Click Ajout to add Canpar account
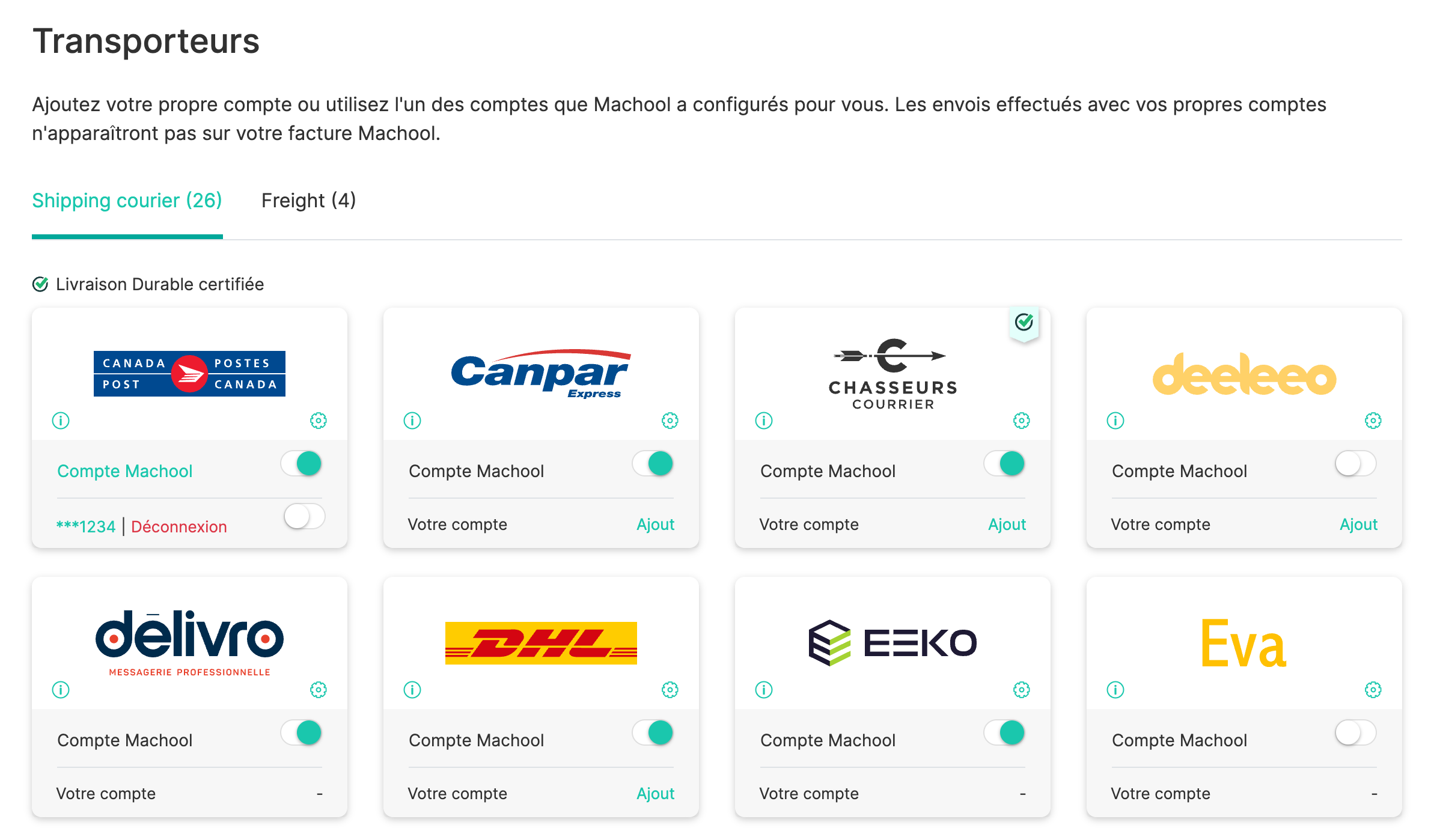1434x840 pixels. click(x=655, y=525)
